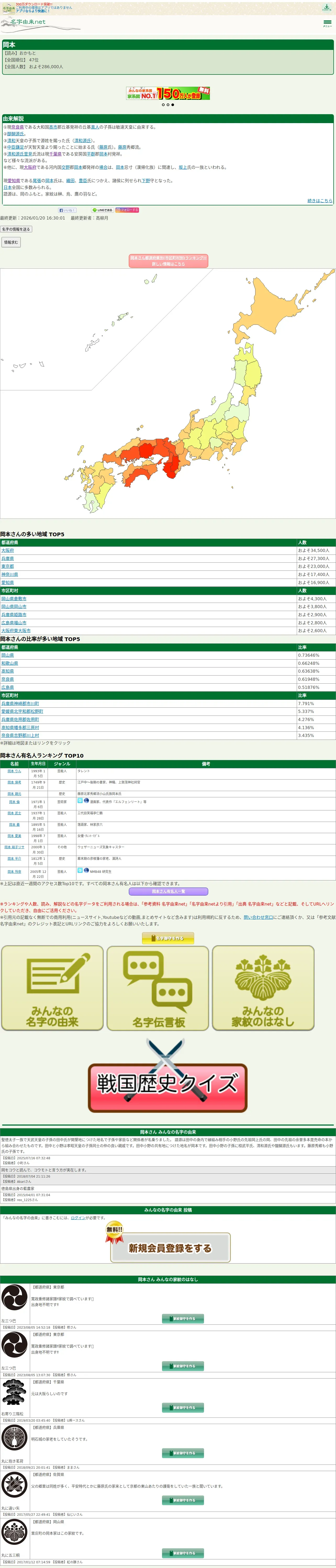Open the 岡山県岡山市 link
The width and height of the screenshot is (336, 1568).
click(x=14, y=606)
